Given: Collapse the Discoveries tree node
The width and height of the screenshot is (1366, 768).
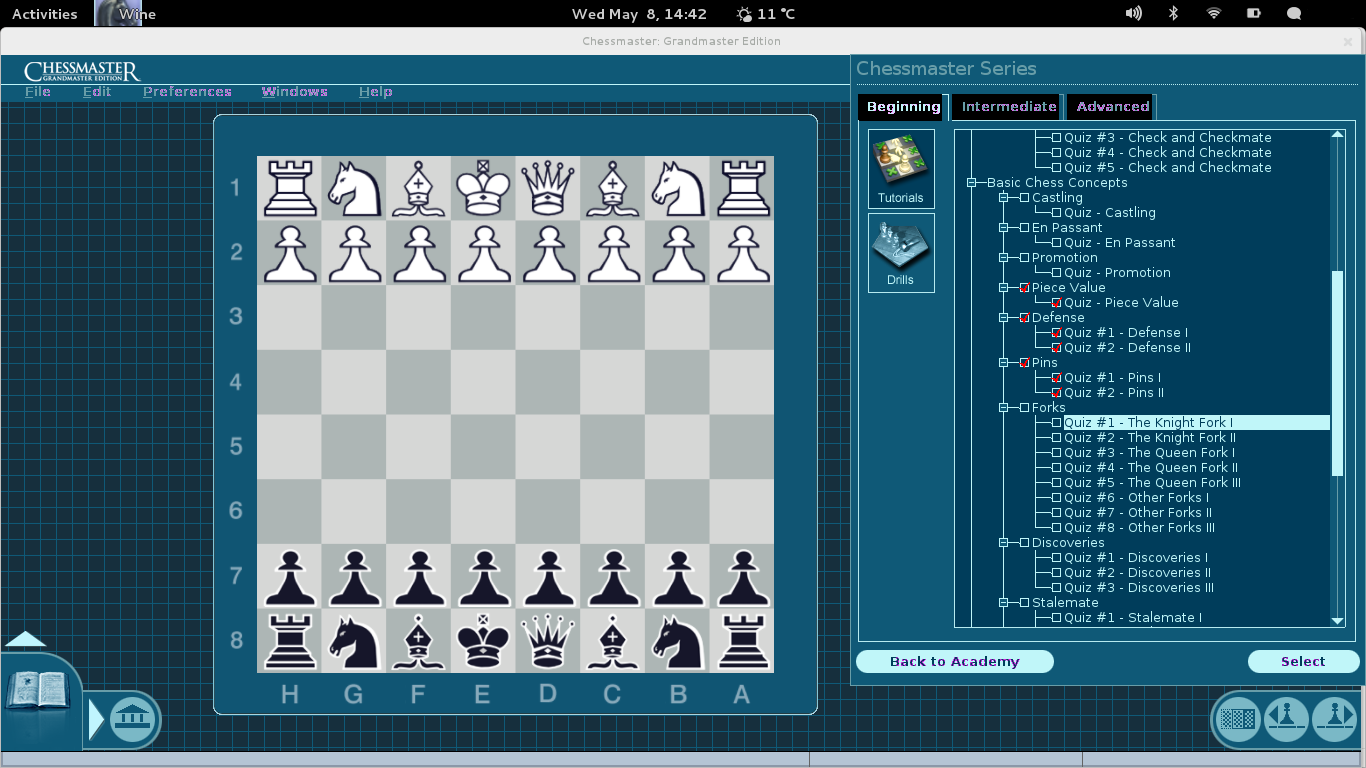Looking at the screenshot, I should point(1004,543).
